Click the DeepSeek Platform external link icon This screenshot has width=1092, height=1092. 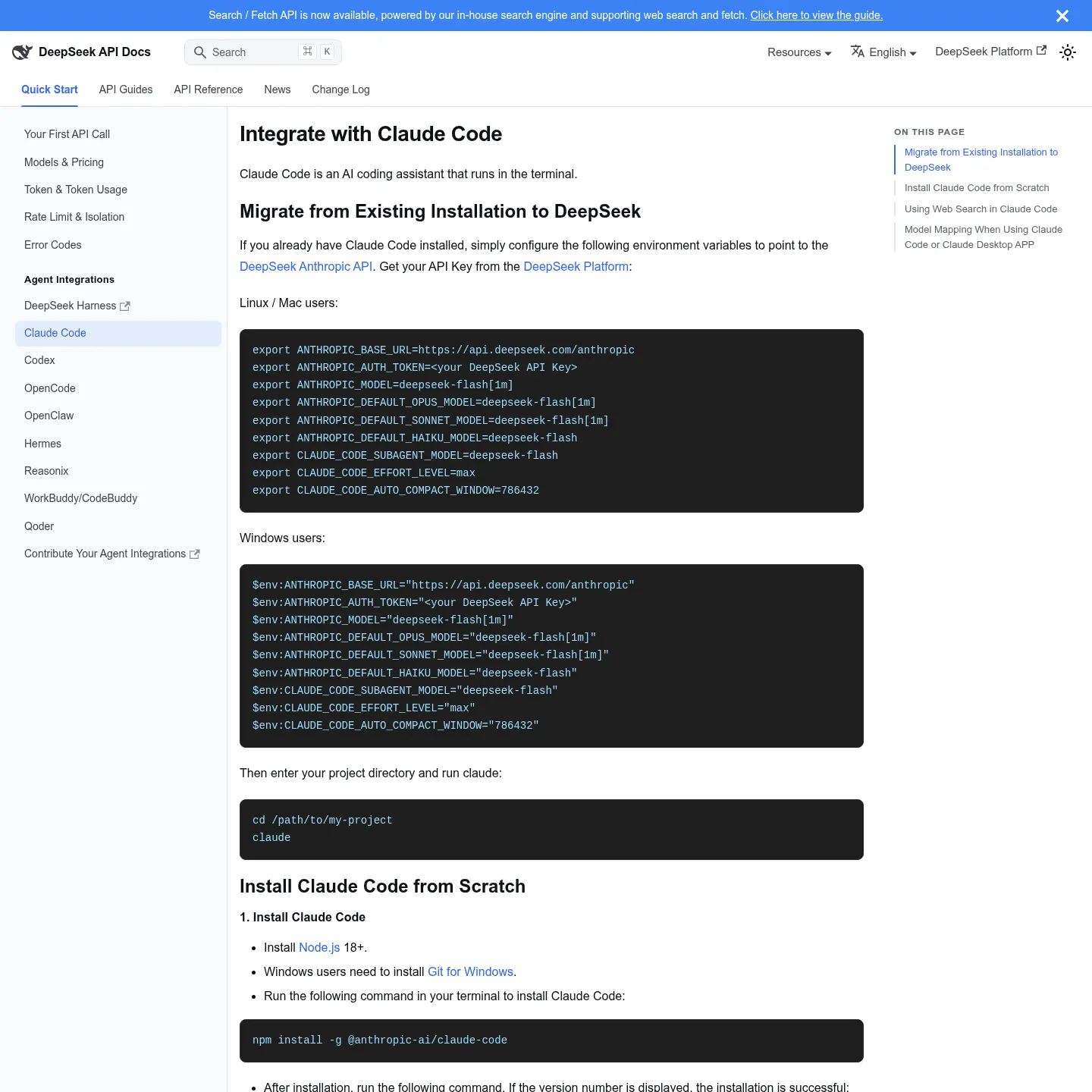tap(1042, 51)
